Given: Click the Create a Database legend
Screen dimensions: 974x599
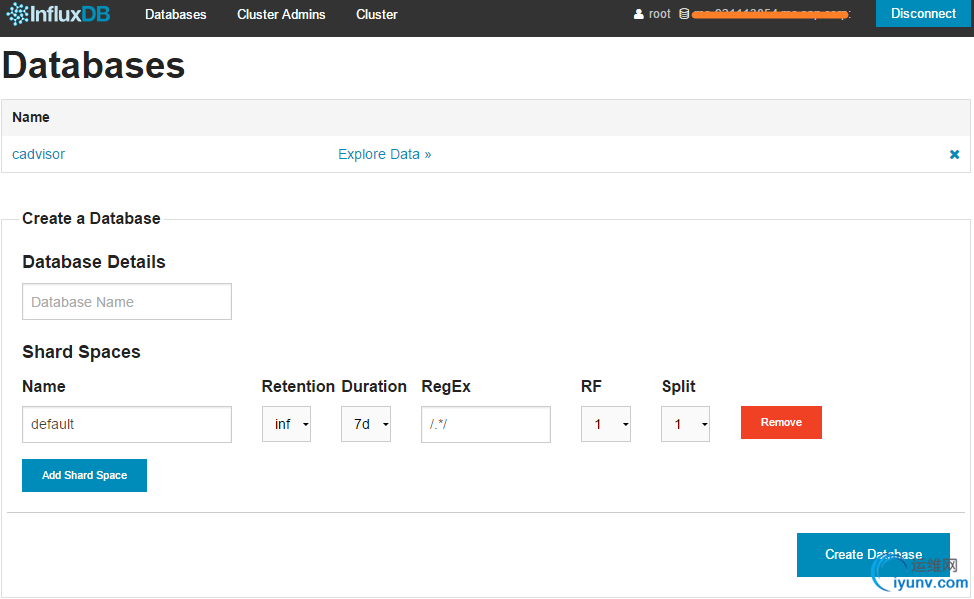Looking at the screenshot, I should click(x=91, y=219).
